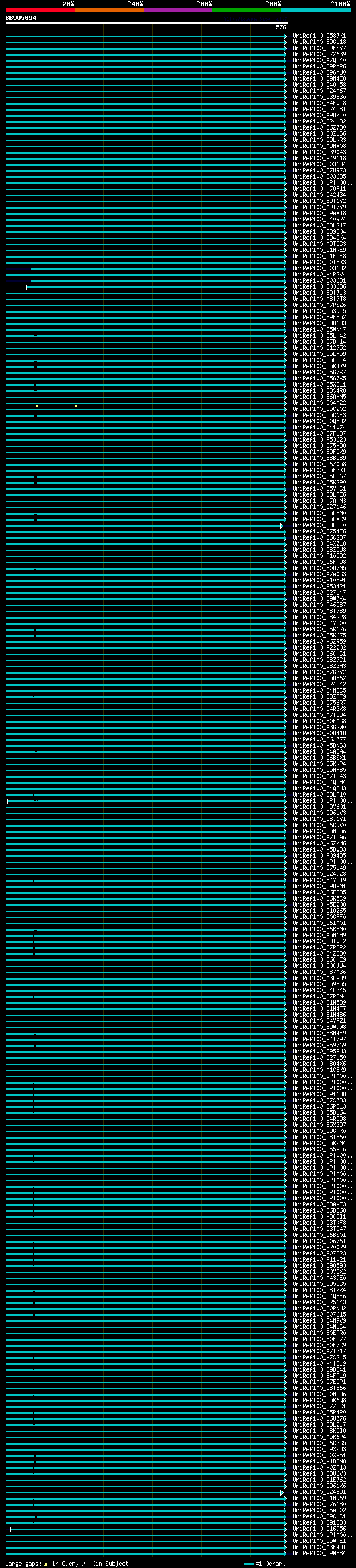Open hit UniRef100_P87036
The image size is (356, 1568).
(x=319, y=972)
